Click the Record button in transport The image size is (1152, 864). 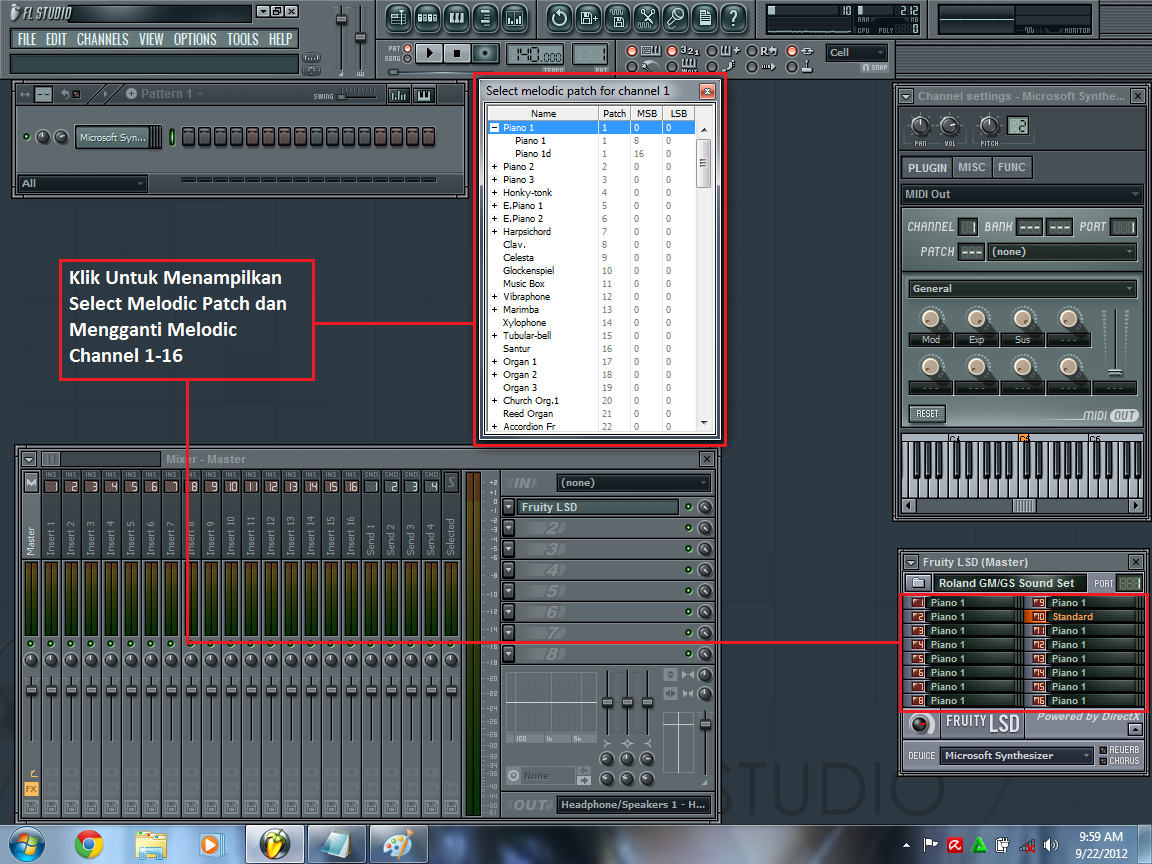pyautogui.click(x=484, y=54)
